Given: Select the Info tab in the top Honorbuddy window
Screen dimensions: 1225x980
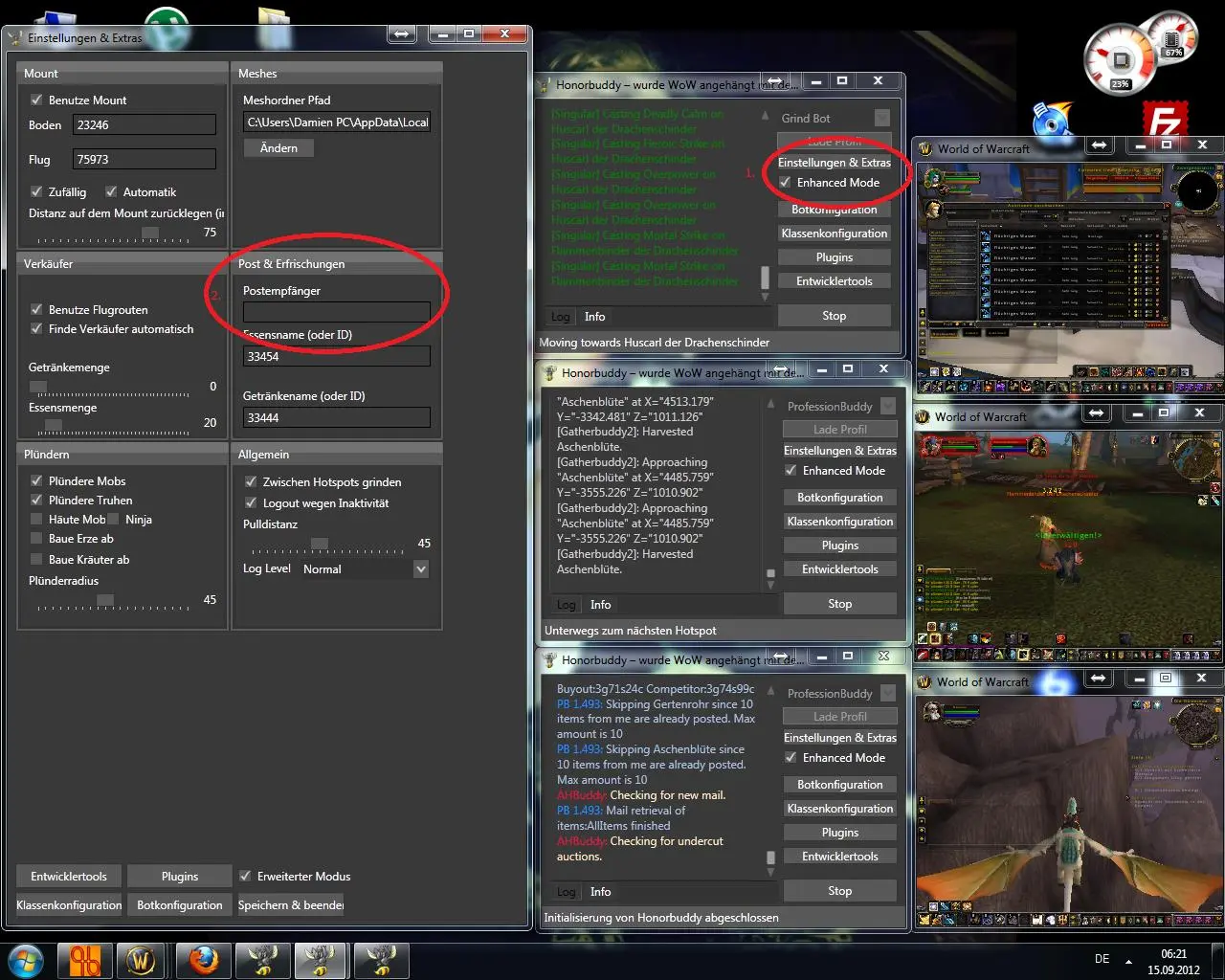Looking at the screenshot, I should click(x=595, y=317).
